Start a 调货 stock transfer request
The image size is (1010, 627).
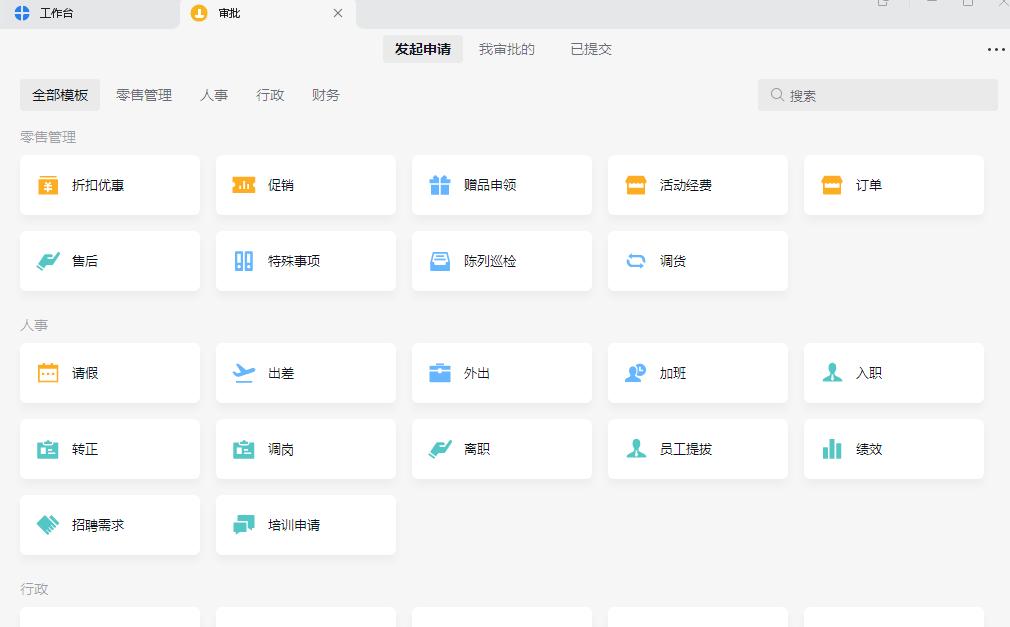pos(697,261)
